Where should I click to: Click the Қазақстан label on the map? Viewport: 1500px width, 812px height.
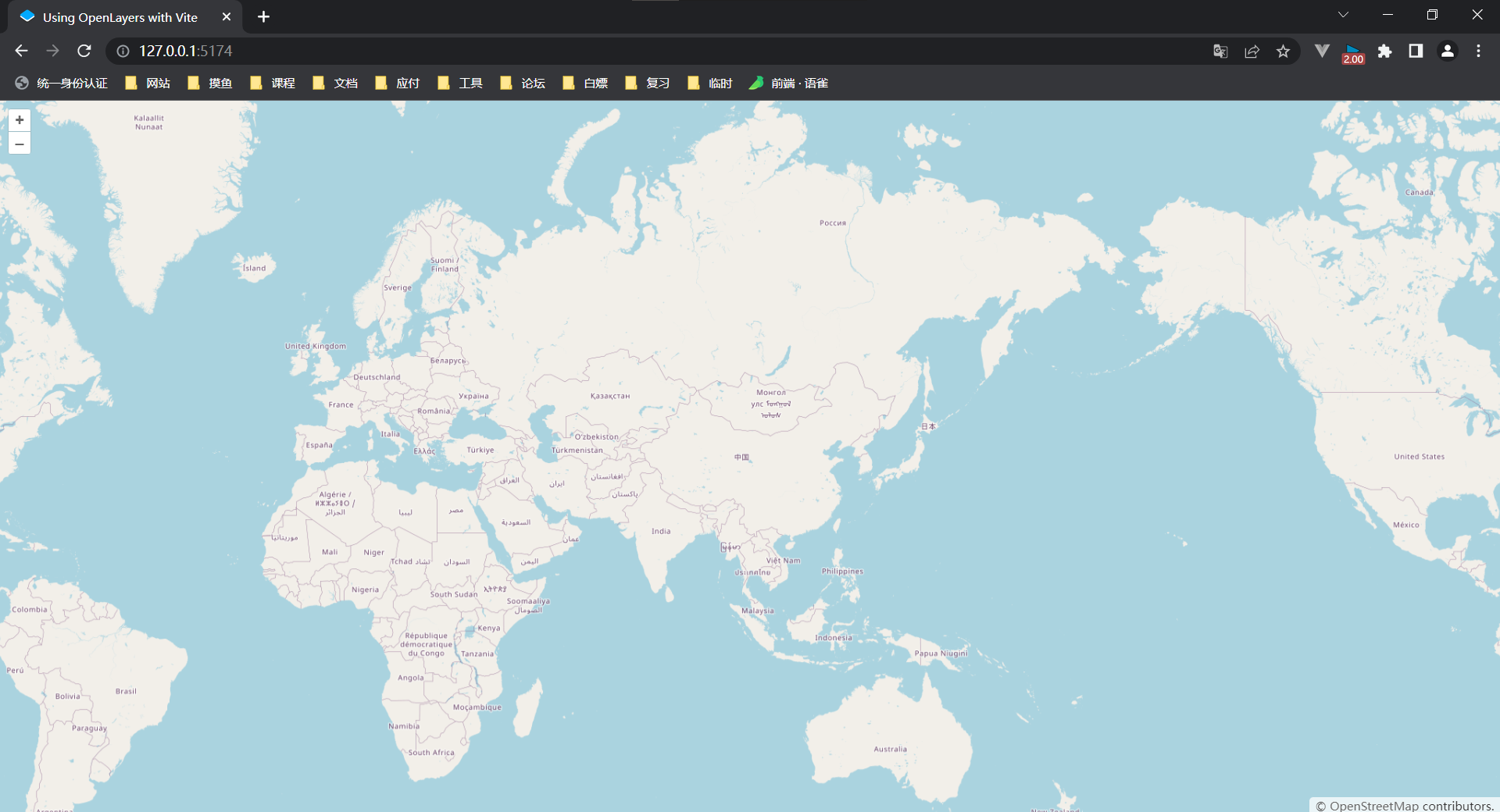[610, 396]
